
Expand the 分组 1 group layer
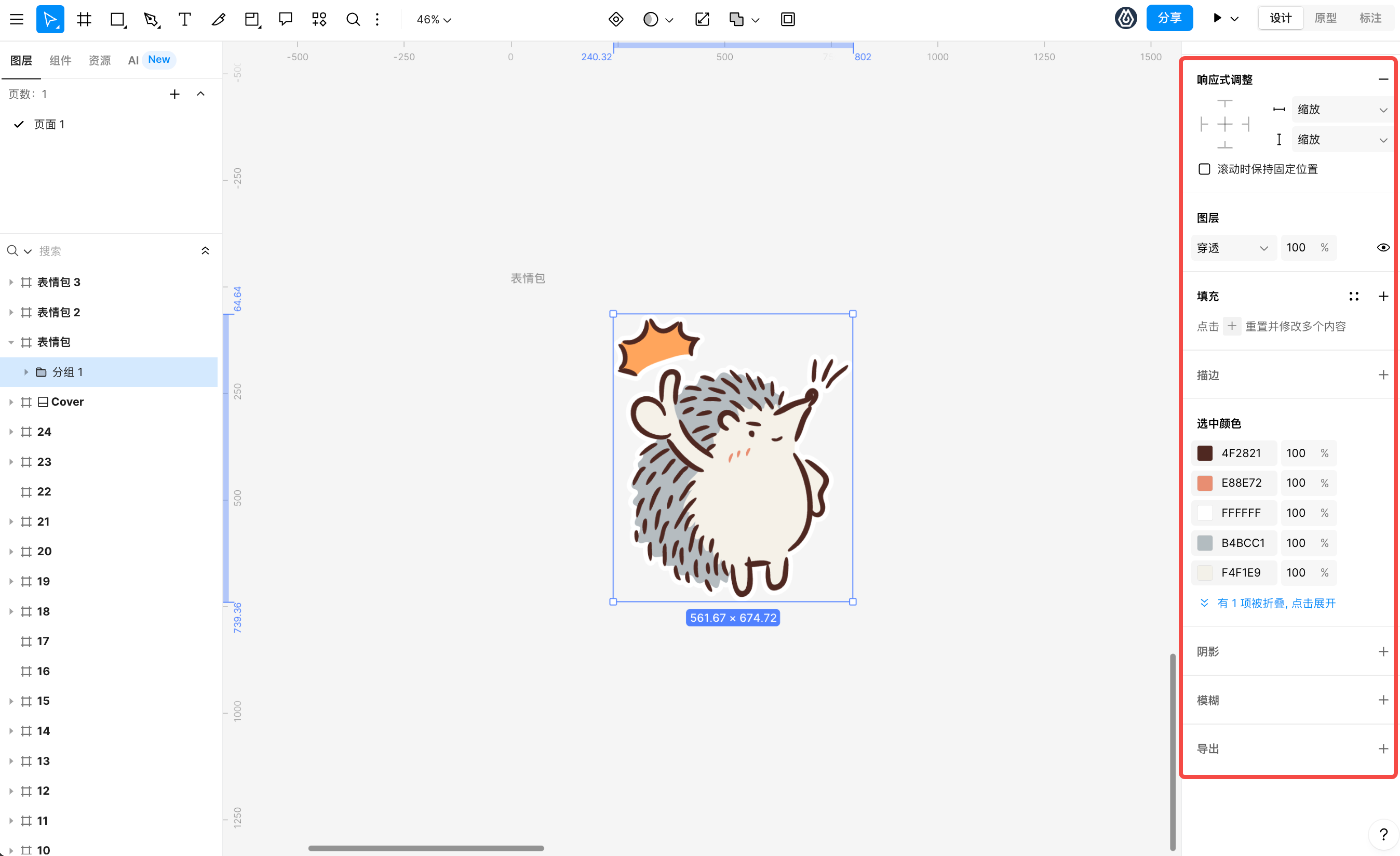(x=26, y=372)
